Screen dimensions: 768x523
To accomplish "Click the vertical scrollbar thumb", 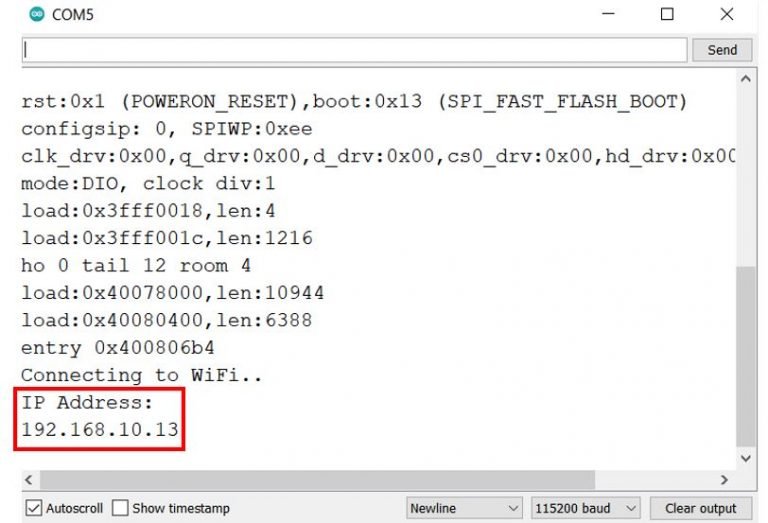I will coord(745,355).
